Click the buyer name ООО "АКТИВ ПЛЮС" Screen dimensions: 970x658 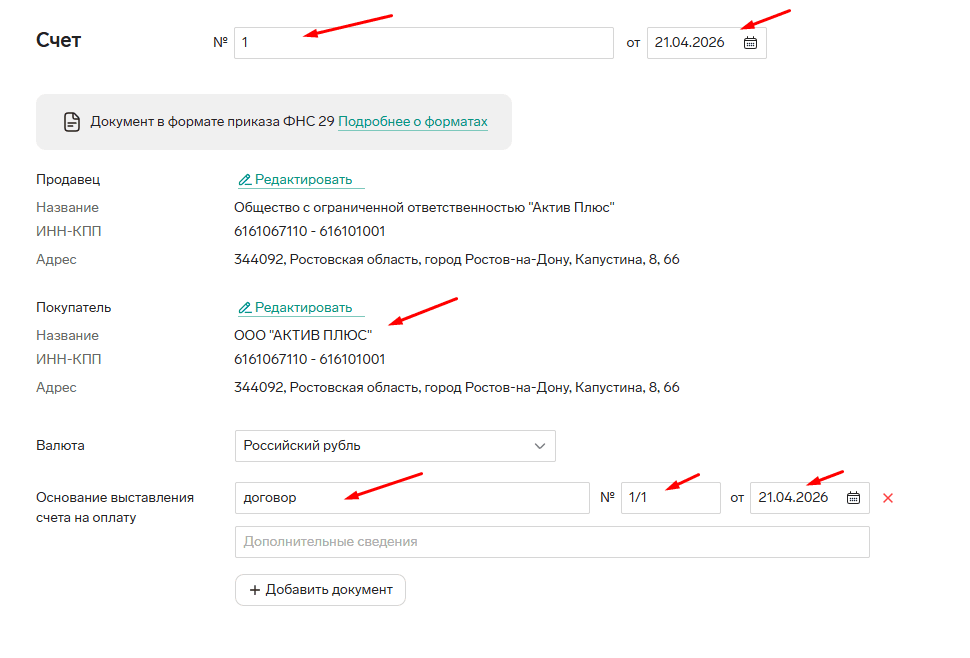pyautogui.click(x=303, y=335)
